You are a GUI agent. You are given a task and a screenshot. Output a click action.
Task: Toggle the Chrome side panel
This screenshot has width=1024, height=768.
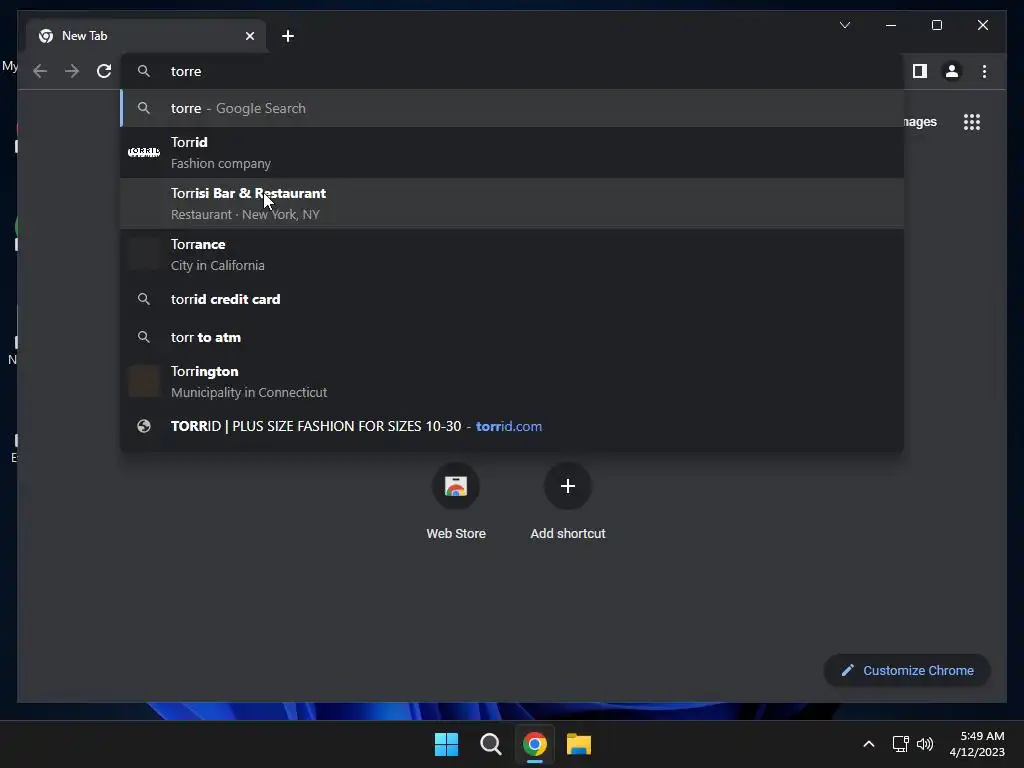pyautogui.click(x=920, y=71)
